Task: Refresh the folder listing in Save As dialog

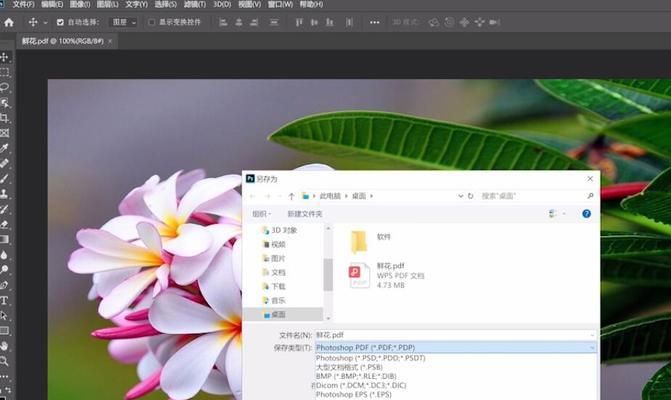Action: tap(470, 196)
